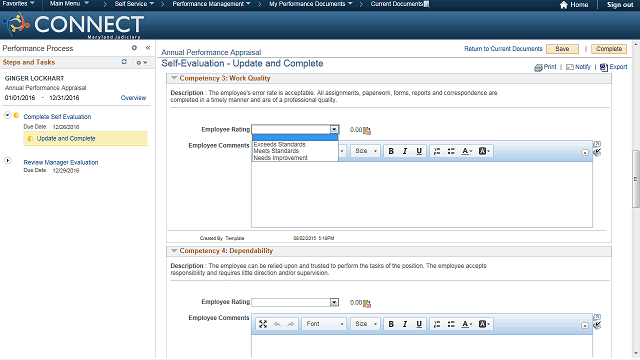Open Return to Current Documents link
This screenshot has width=640, height=360.
(503, 49)
